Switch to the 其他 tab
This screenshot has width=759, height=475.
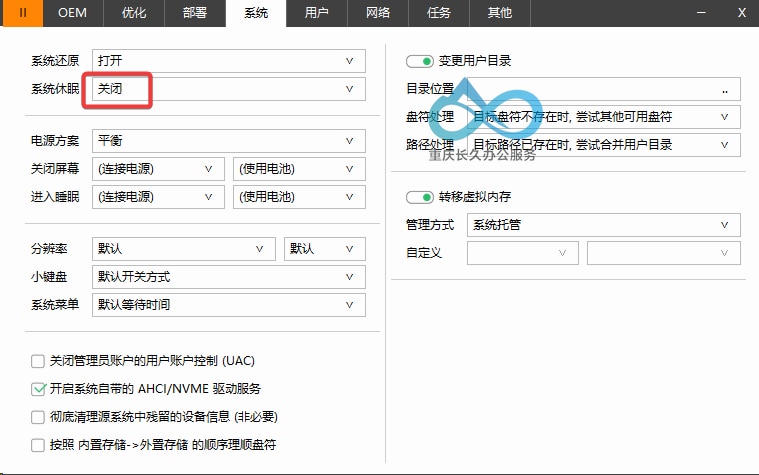click(x=500, y=13)
